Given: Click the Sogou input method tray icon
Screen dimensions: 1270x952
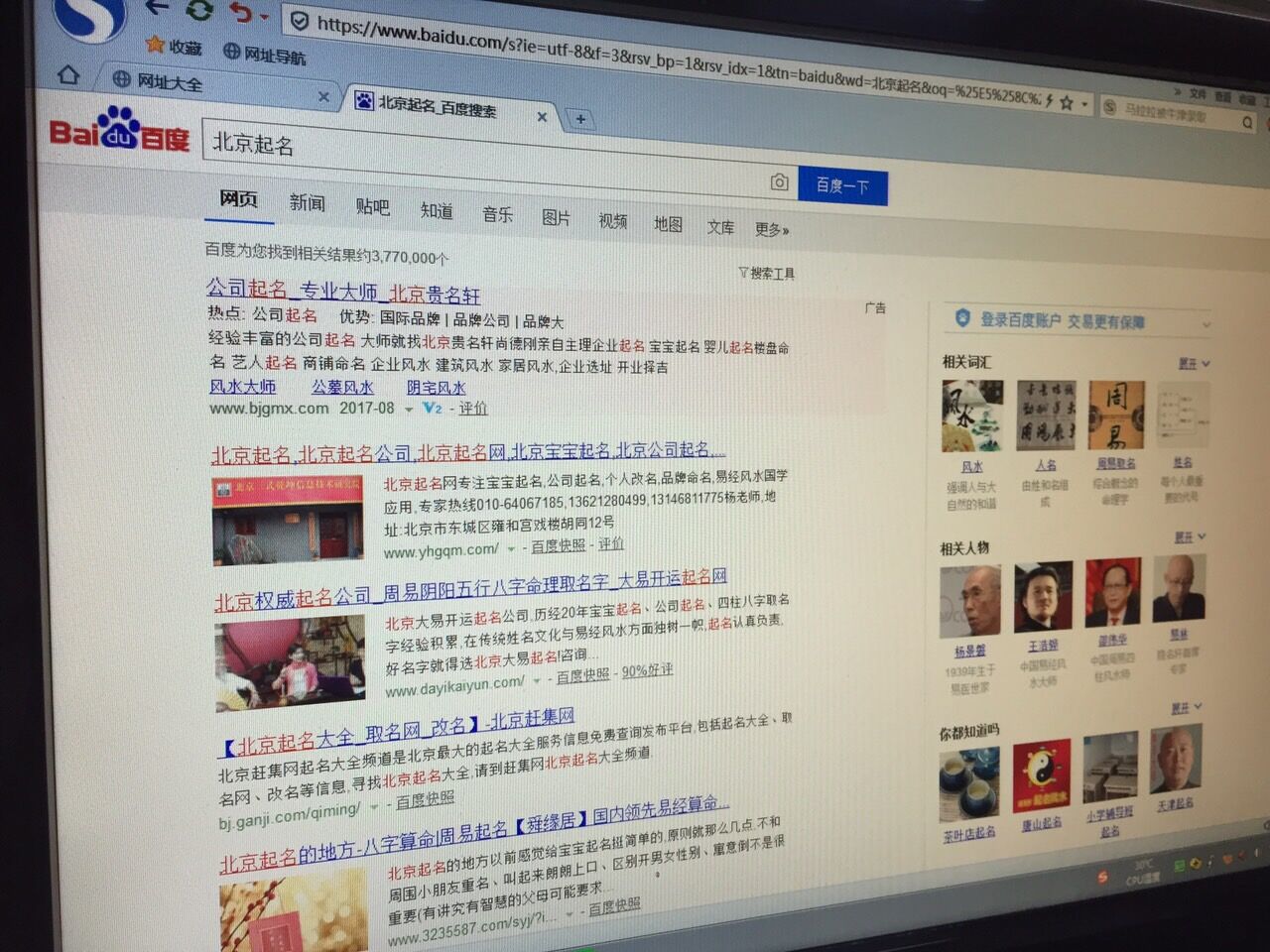Looking at the screenshot, I should [1102, 877].
